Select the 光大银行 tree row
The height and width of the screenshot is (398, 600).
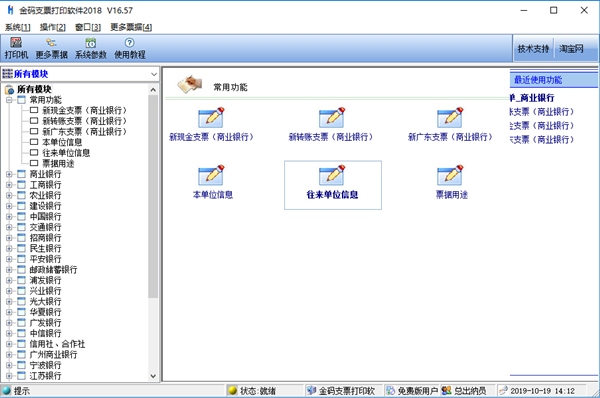tap(45, 302)
